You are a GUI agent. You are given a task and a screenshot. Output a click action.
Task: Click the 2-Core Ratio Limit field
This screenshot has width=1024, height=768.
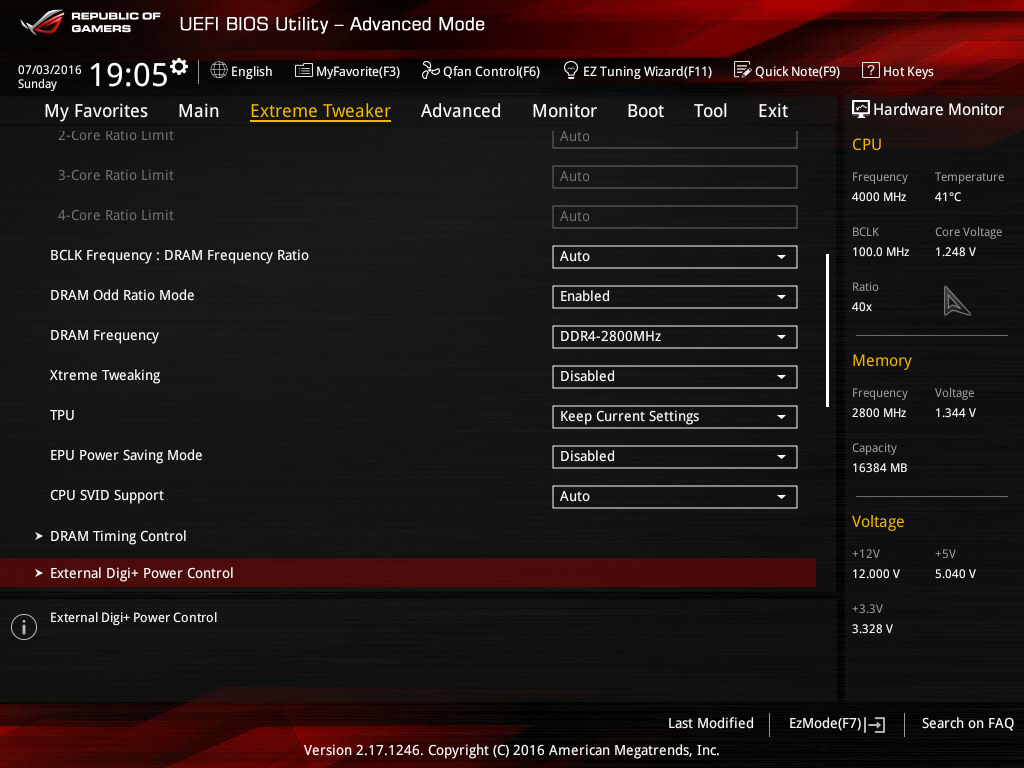pyautogui.click(x=675, y=137)
